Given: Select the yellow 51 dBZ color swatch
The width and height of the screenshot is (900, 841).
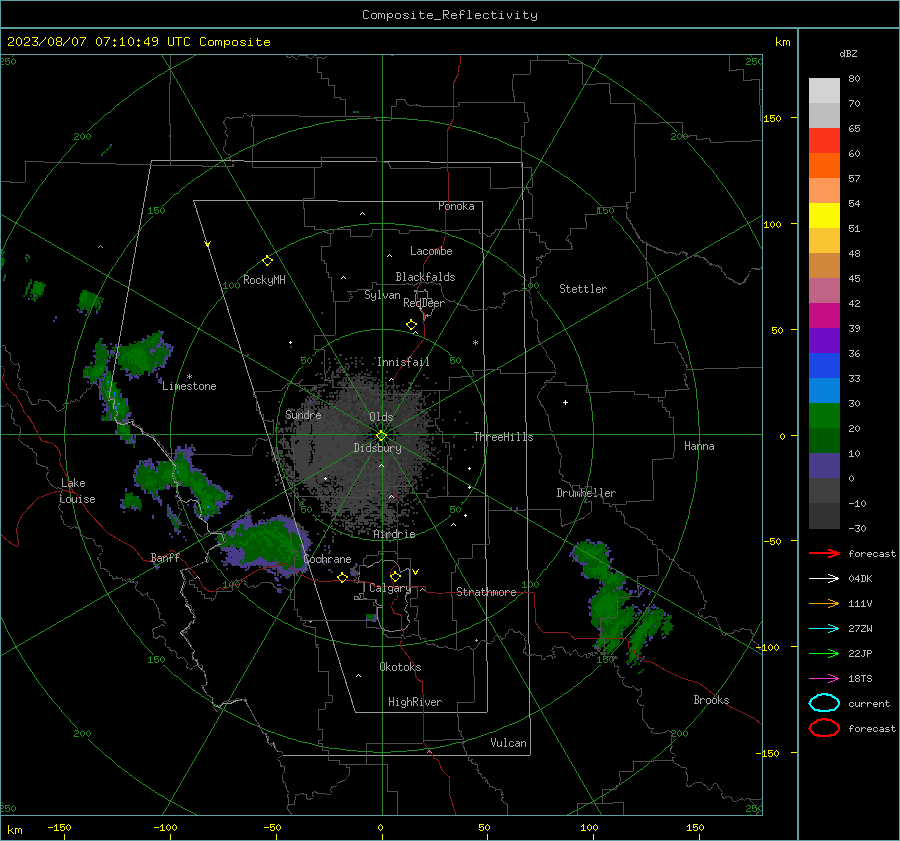Looking at the screenshot, I should click(x=824, y=215).
